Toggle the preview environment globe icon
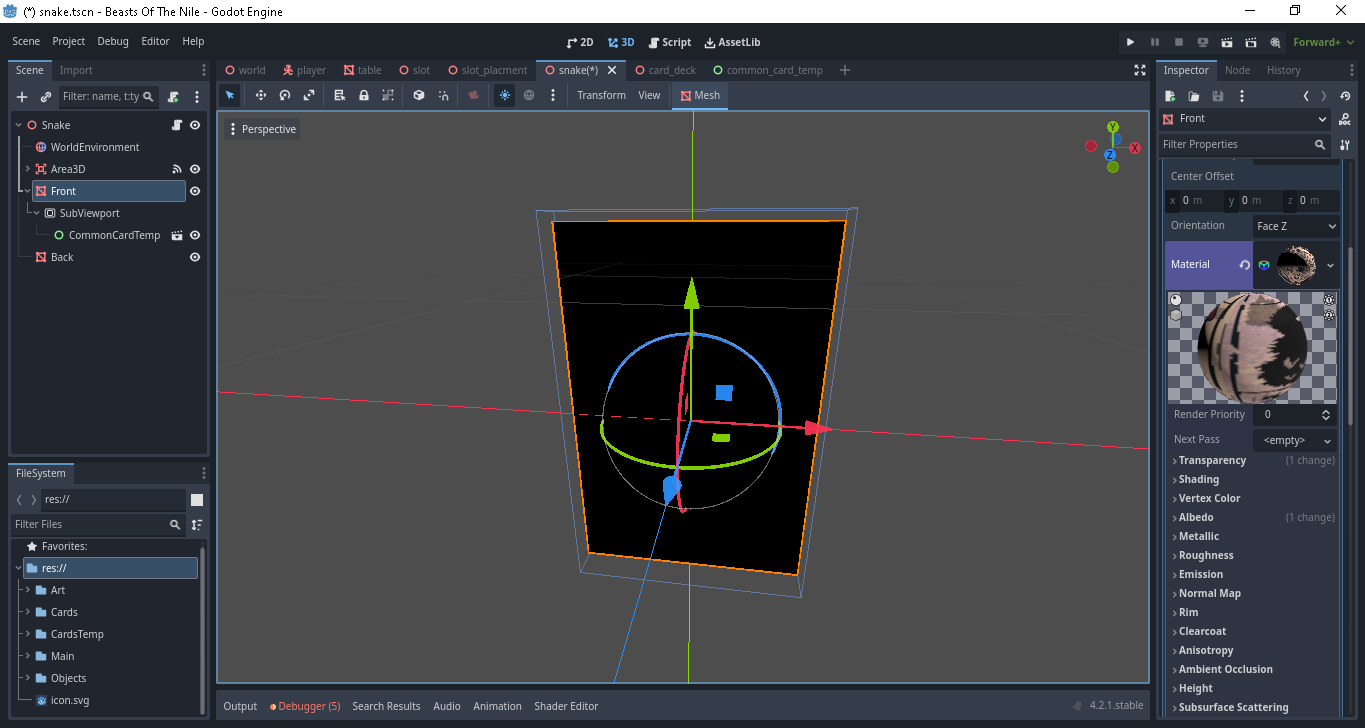This screenshot has height=728, width=1365. tap(529, 95)
